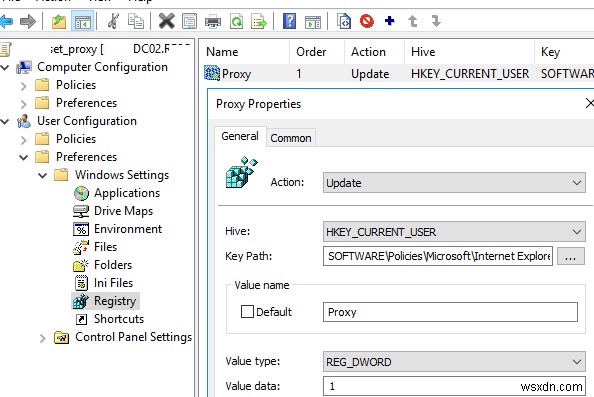The height and width of the screenshot is (397, 594).
Task: Select Control Panel Settings in tree
Action: 133,337
